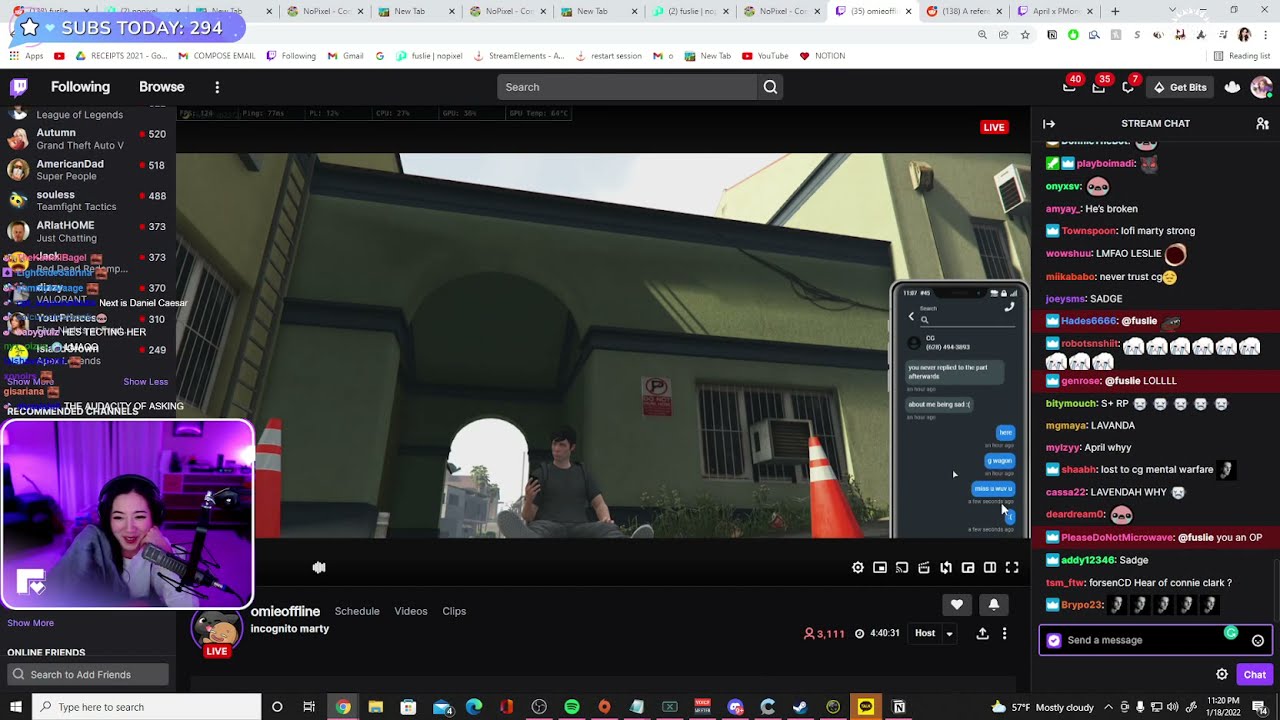Toggle mini player mode
The width and height of the screenshot is (1280, 720).
click(880, 568)
